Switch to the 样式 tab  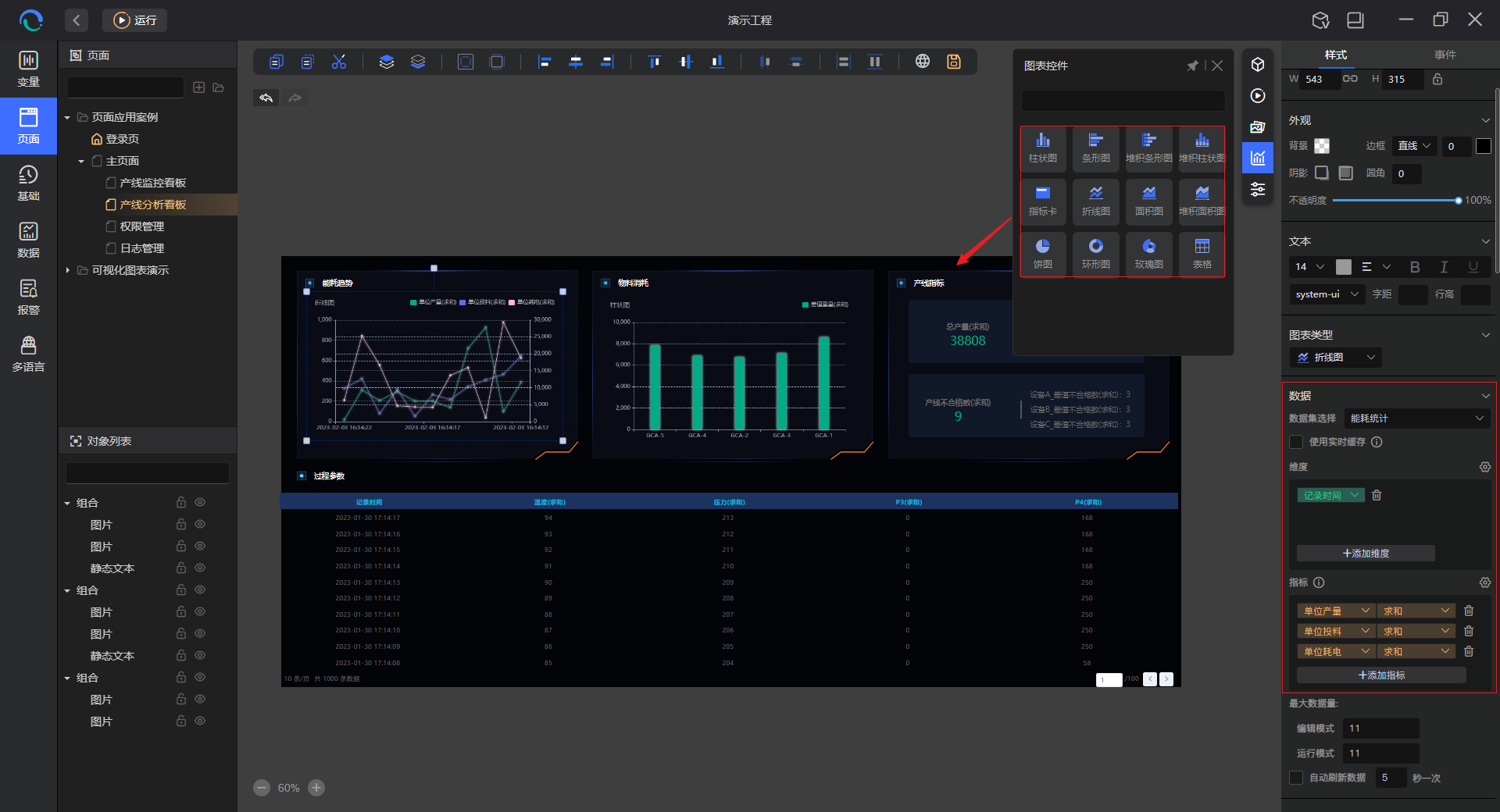pos(1336,55)
